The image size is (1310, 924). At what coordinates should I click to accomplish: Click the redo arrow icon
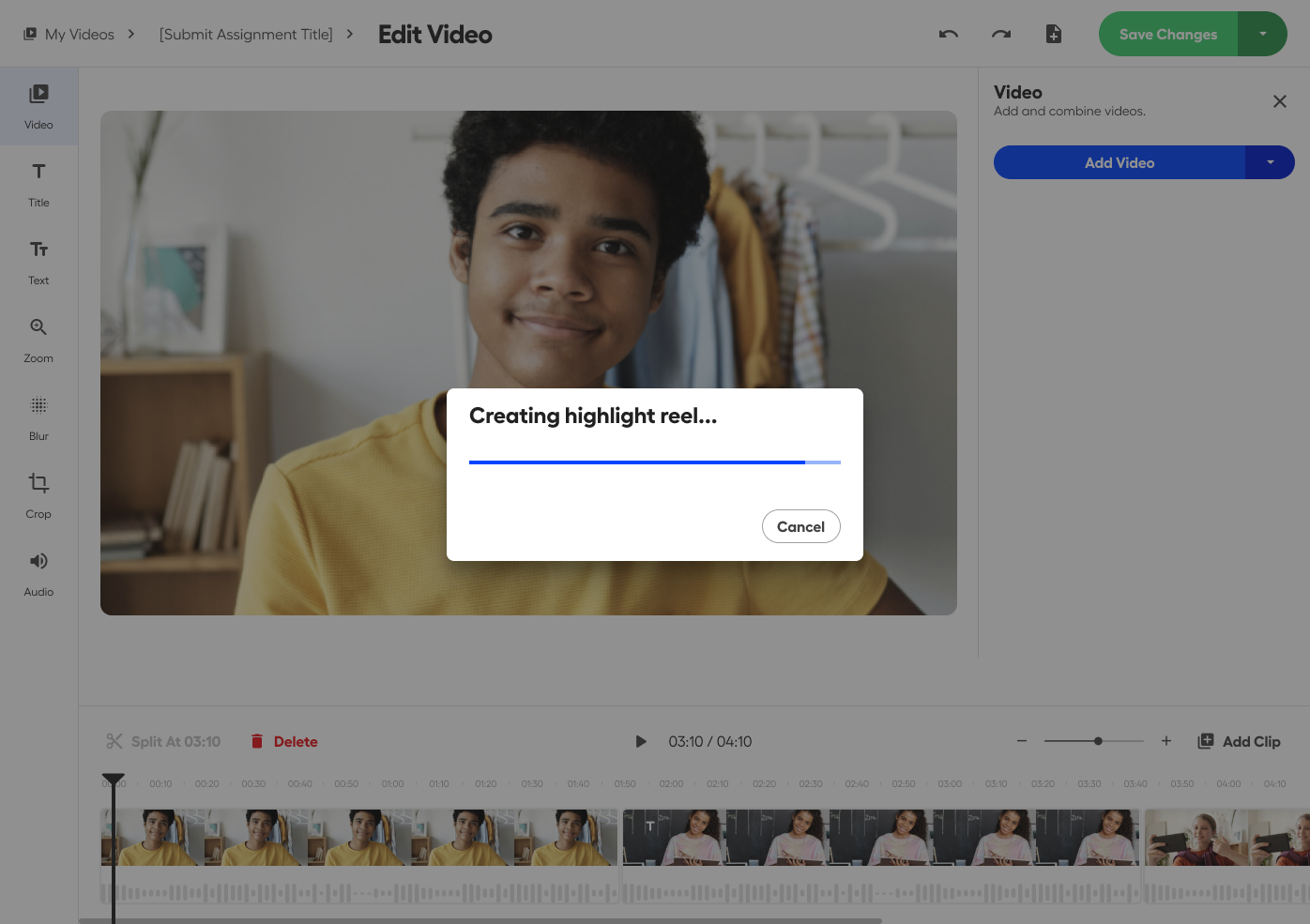click(1001, 35)
